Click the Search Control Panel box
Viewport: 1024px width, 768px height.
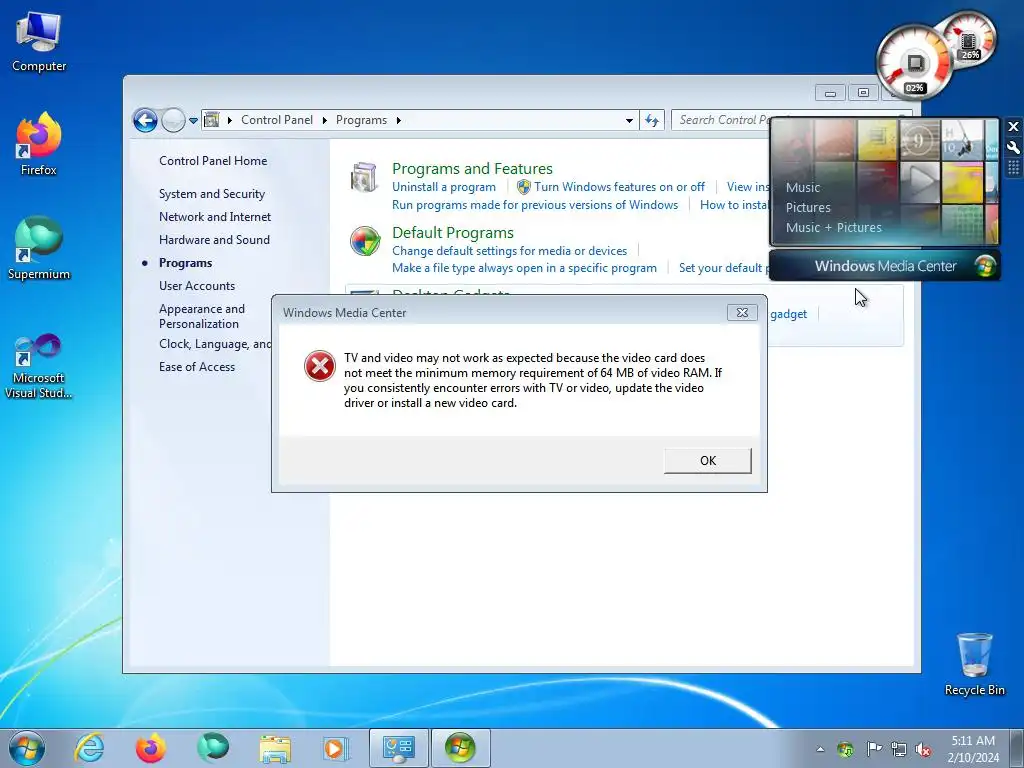pos(722,120)
